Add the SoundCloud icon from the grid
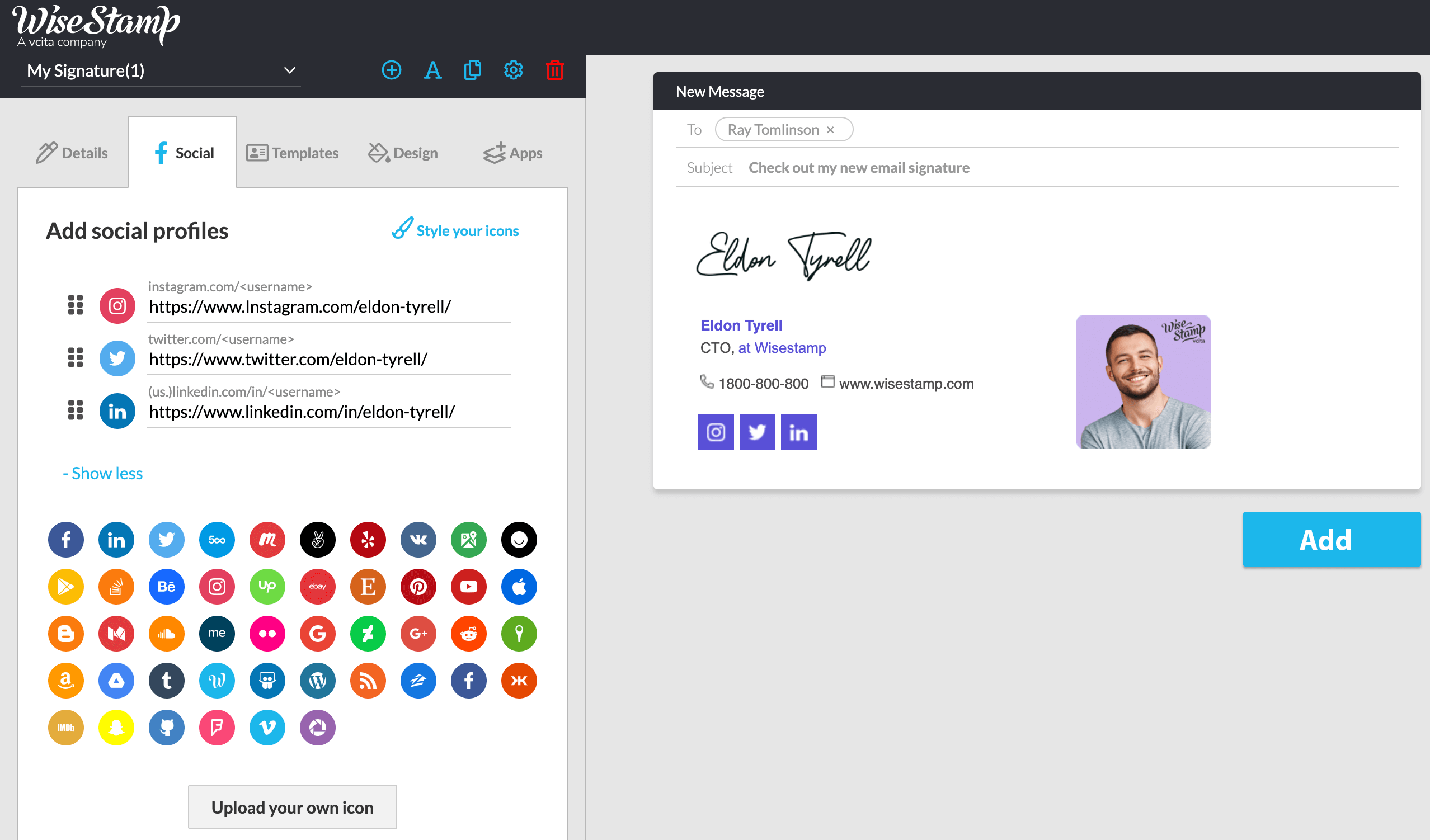 [167, 634]
